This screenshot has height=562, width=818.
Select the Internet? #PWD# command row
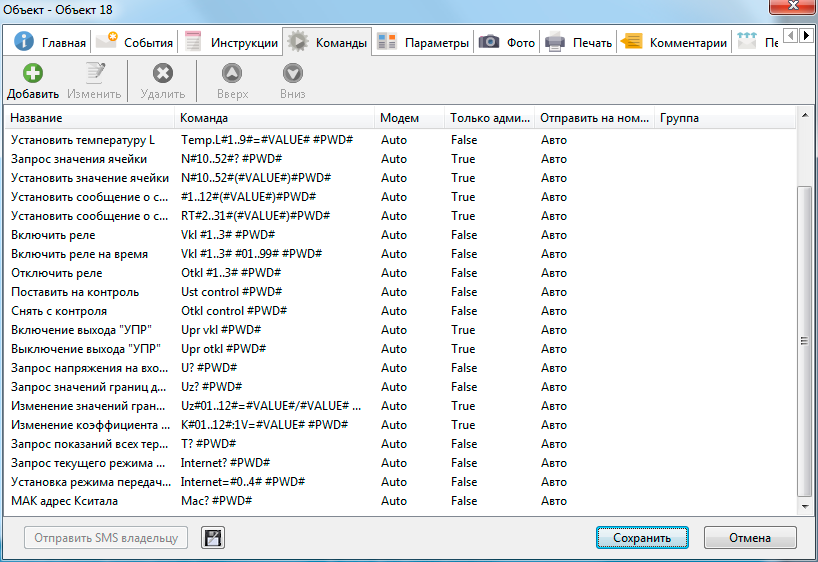click(x=400, y=463)
